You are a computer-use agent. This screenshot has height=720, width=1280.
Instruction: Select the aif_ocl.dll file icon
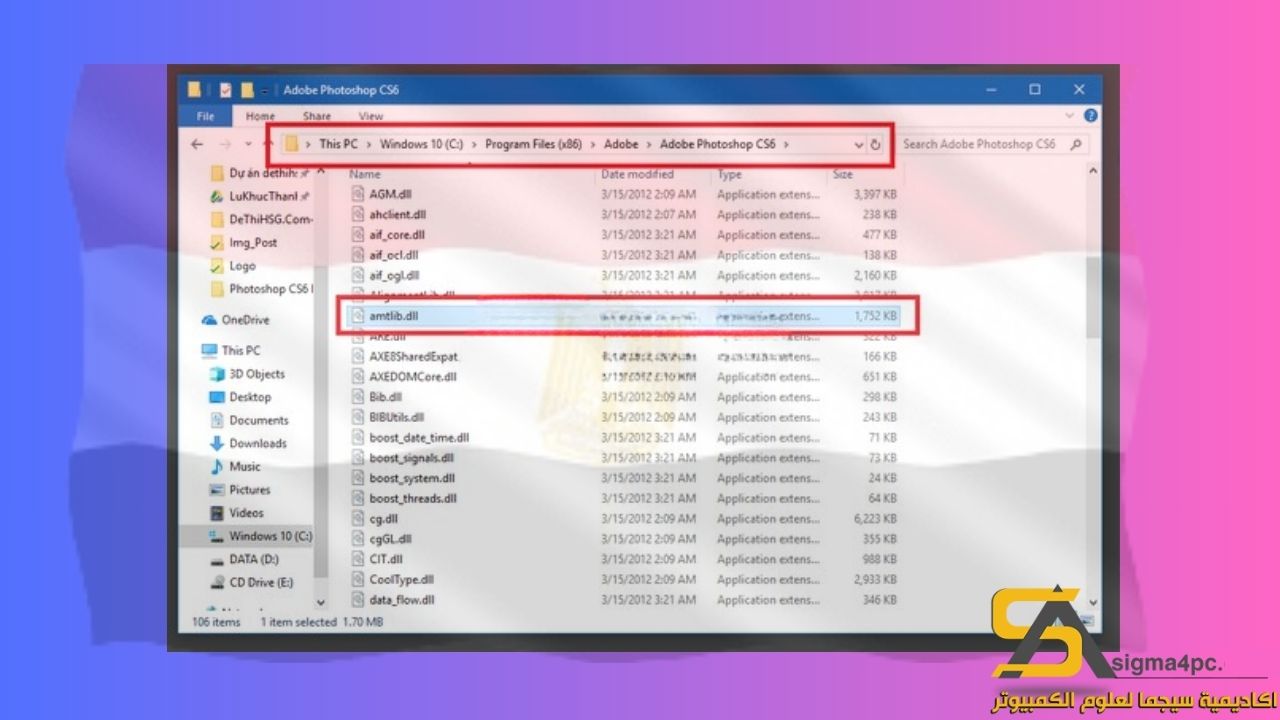click(x=360, y=255)
